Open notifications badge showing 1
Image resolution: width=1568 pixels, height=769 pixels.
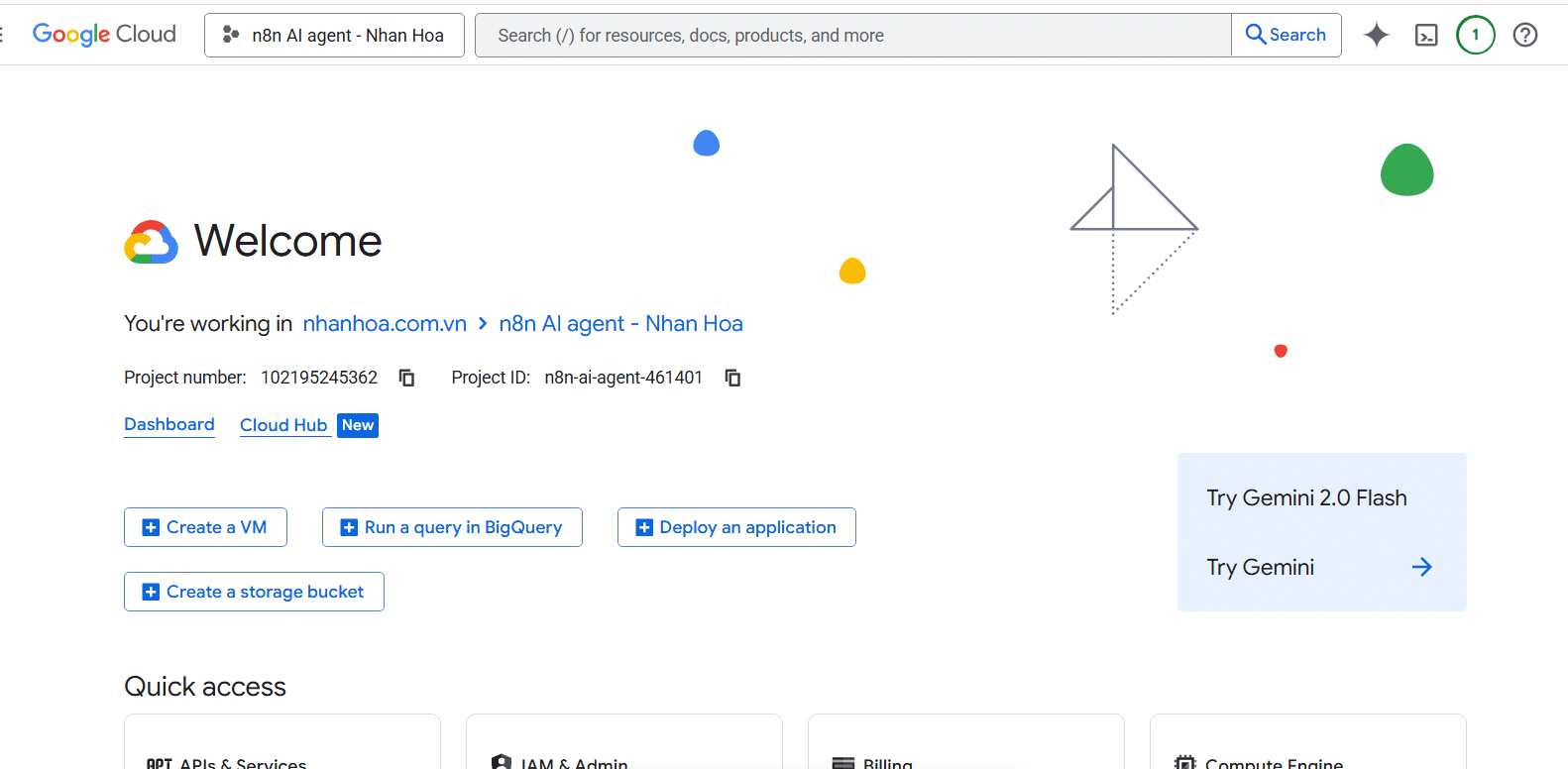pyautogui.click(x=1476, y=35)
